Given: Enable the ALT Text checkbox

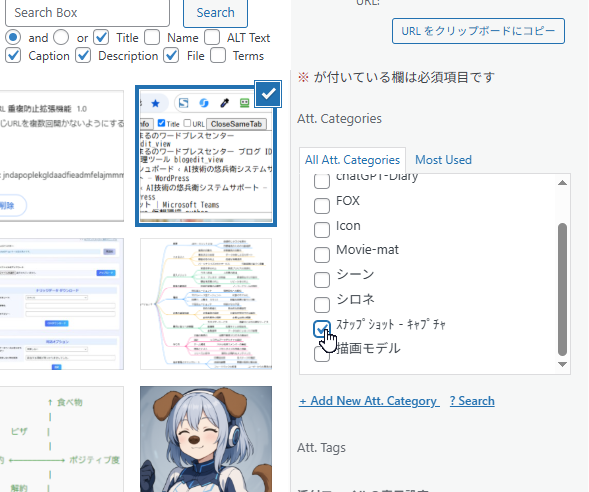Looking at the screenshot, I should coord(212,37).
